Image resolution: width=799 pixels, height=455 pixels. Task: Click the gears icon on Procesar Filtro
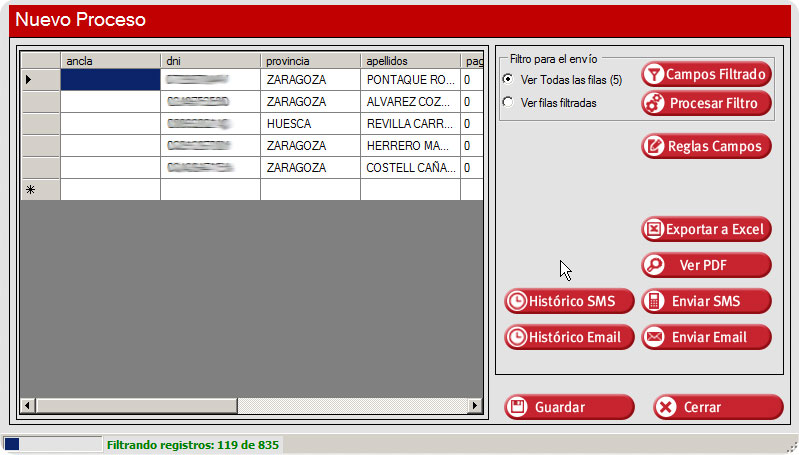tap(654, 103)
